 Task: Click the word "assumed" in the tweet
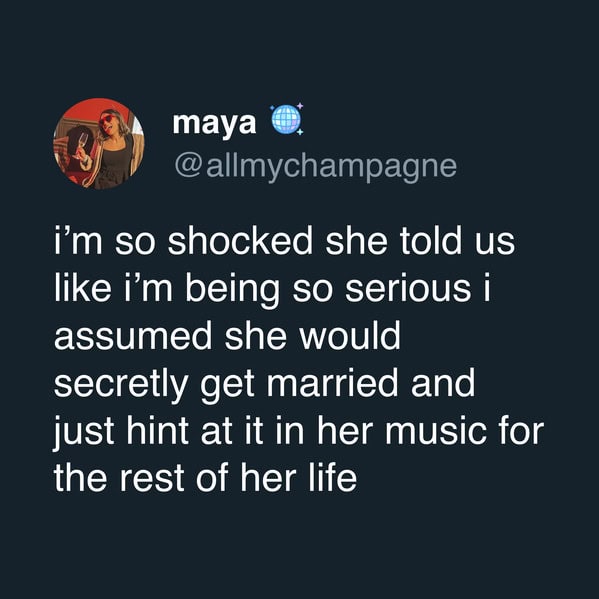133,336
